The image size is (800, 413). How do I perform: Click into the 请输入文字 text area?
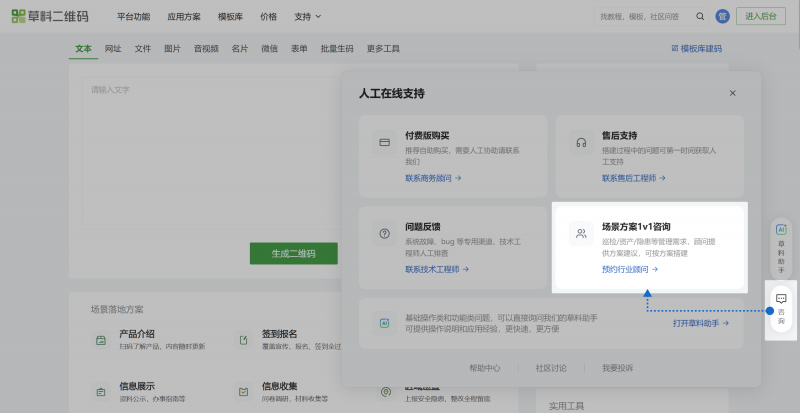pos(212,153)
